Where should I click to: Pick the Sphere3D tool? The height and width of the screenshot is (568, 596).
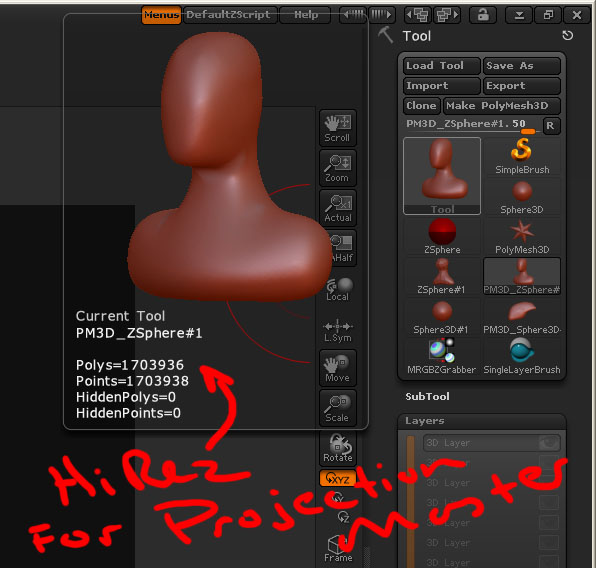(x=522, y=197)
